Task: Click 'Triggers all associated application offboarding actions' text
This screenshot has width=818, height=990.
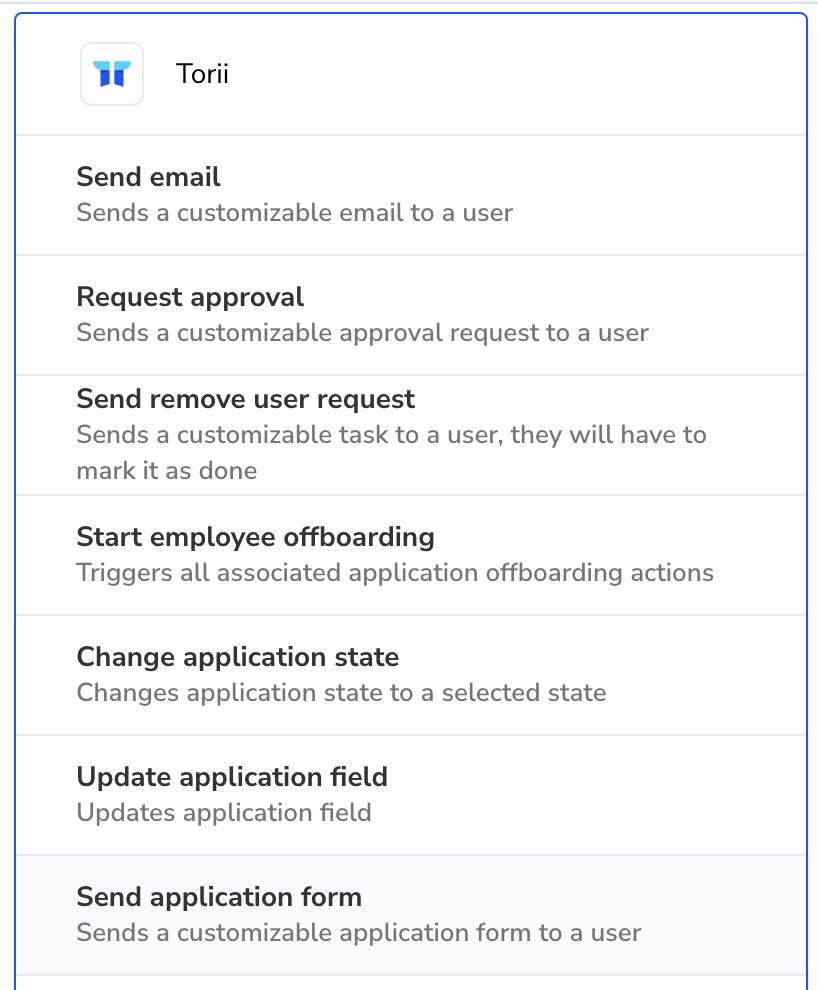Action: tap(395, 573)
